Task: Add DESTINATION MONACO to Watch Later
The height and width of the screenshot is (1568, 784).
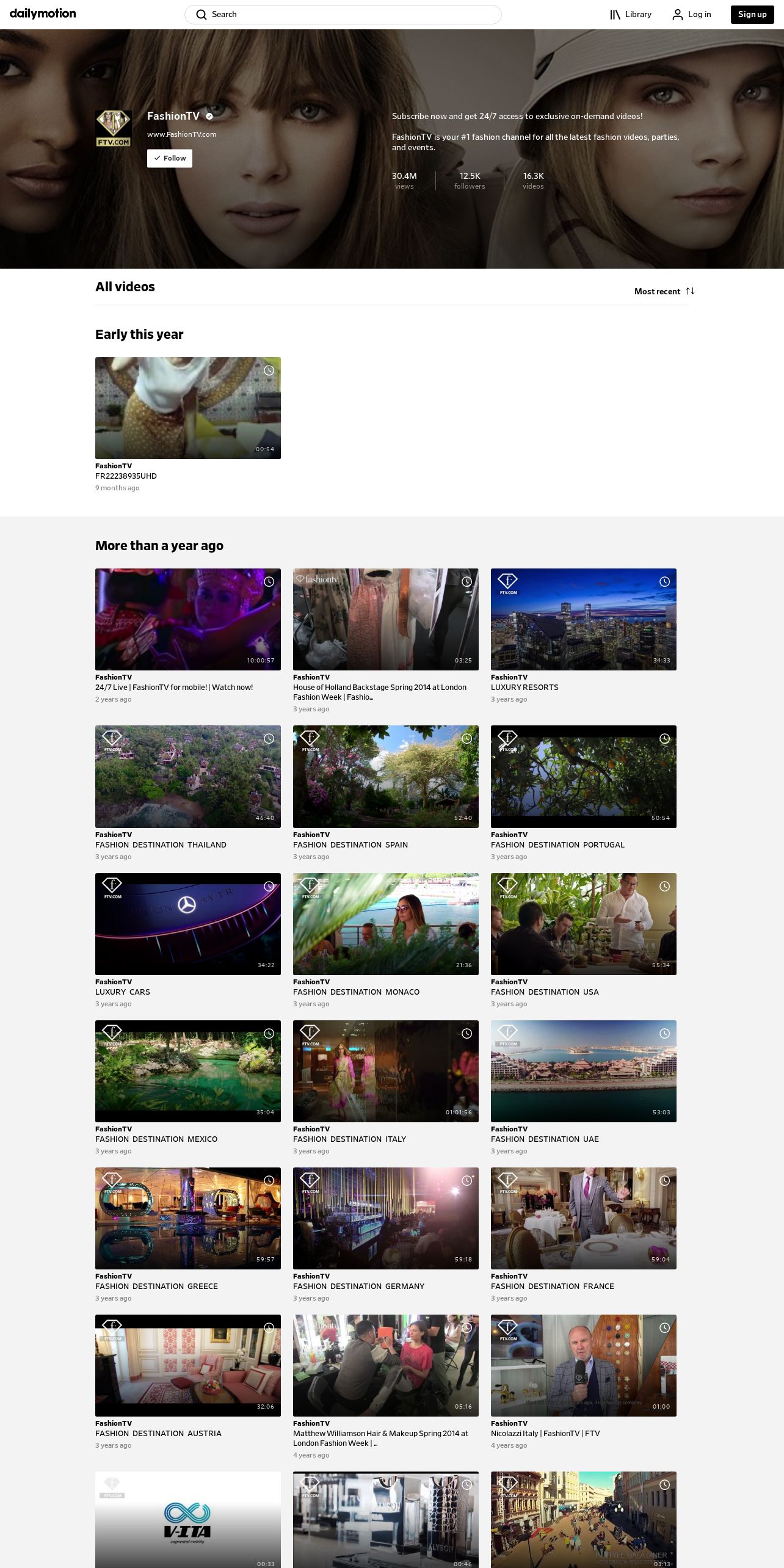Action: pos(466,887)
